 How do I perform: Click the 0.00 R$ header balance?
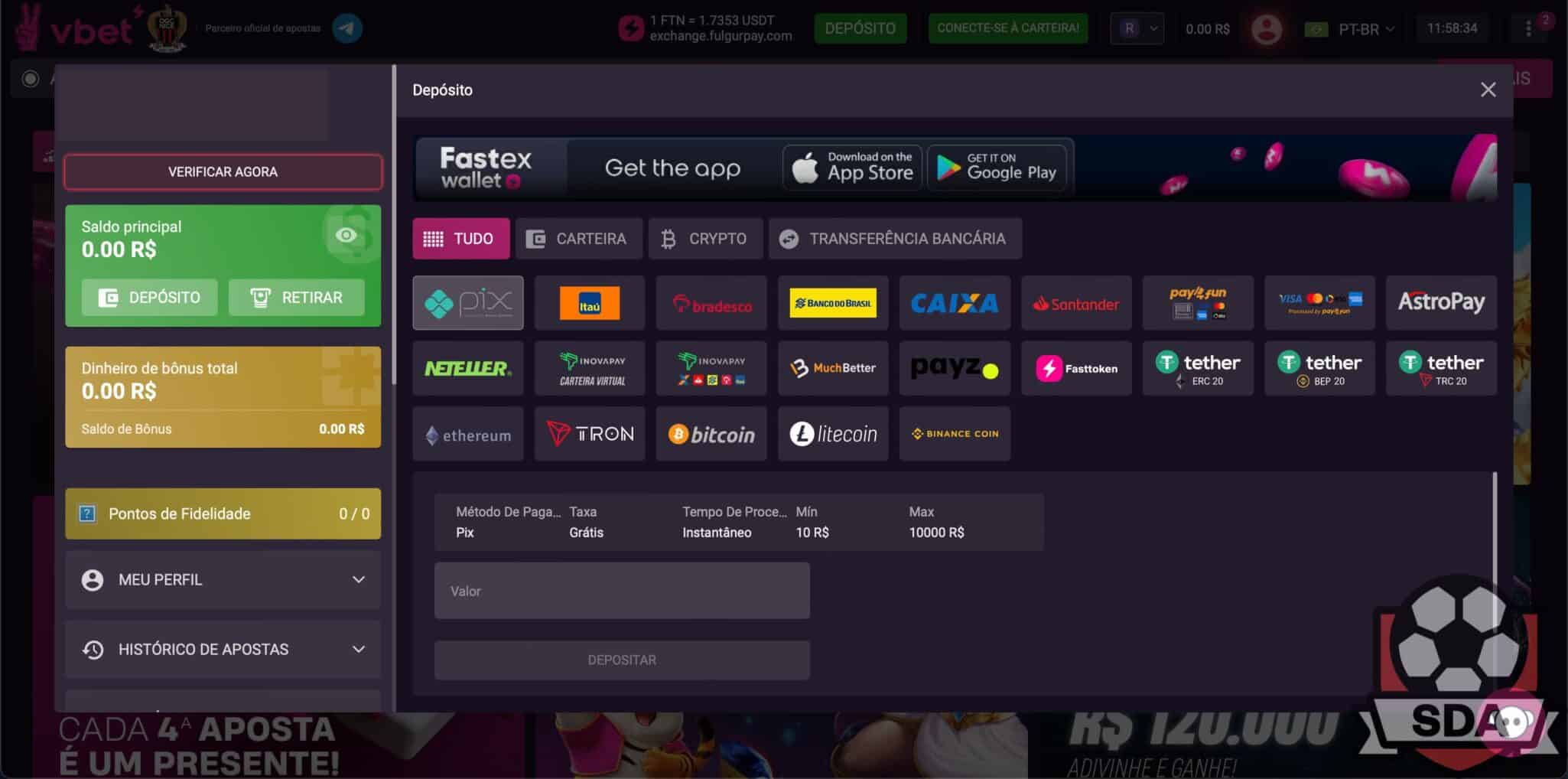pyautogui.click(x=1207, y=29)
